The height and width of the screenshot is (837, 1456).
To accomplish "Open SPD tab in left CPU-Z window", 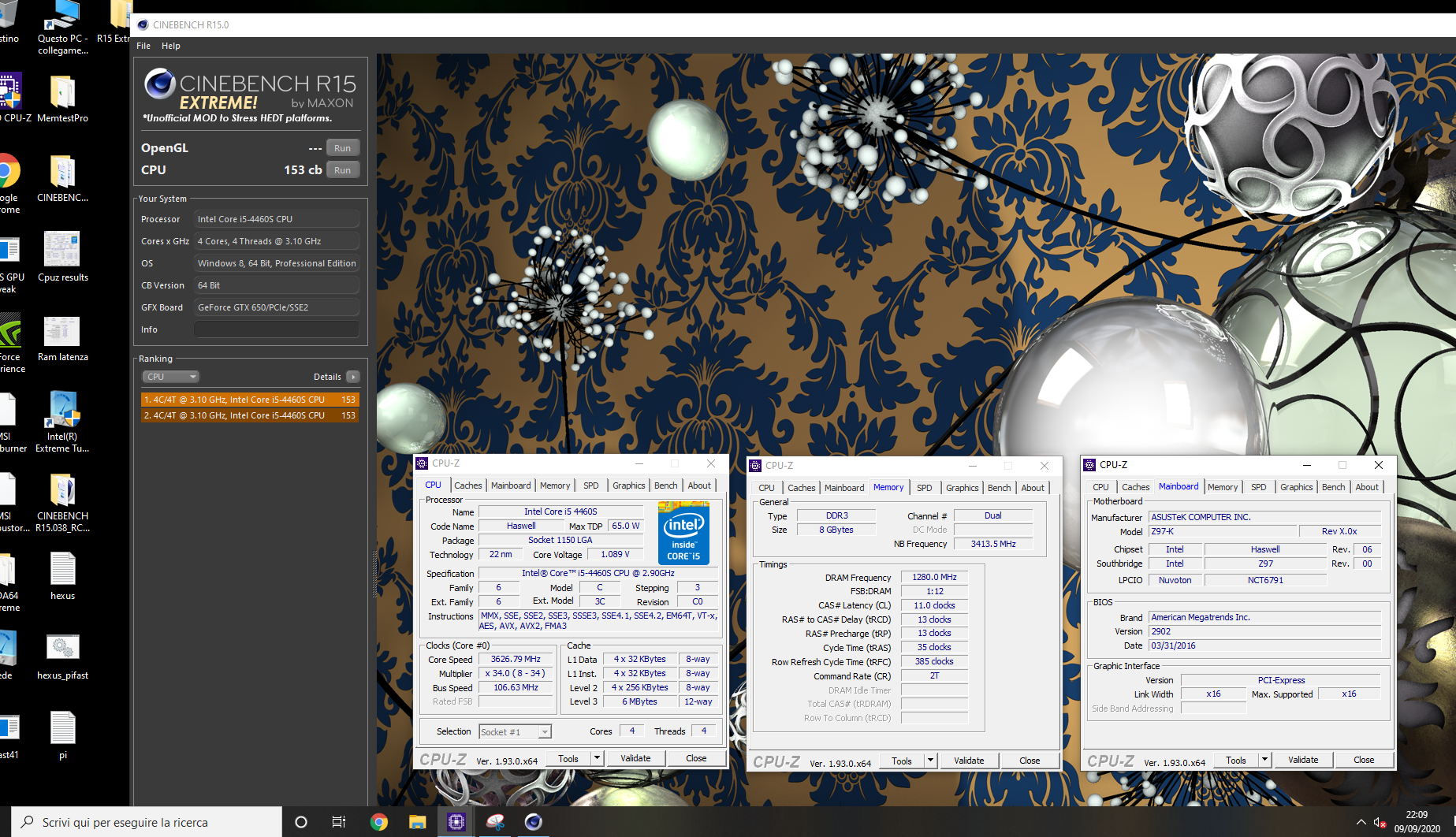I will [591, 485].
